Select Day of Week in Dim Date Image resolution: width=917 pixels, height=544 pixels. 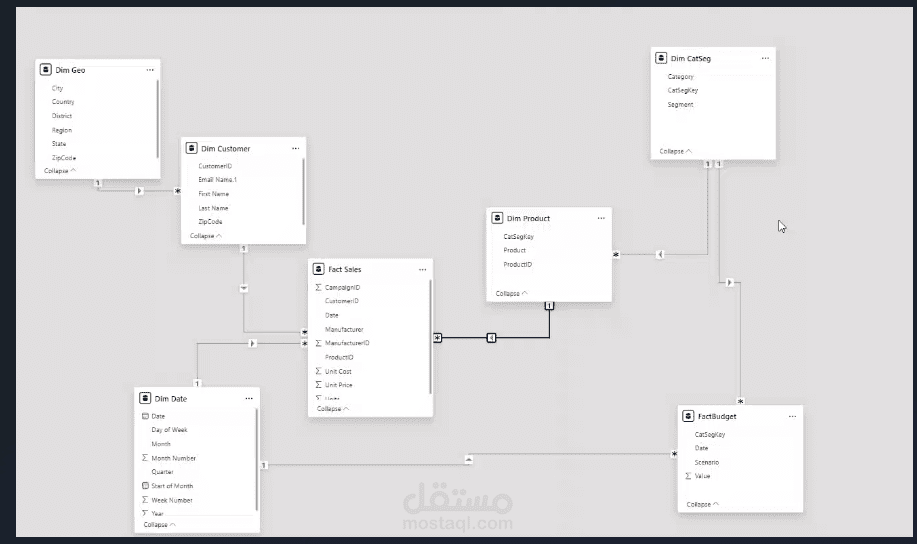[169, 429]
